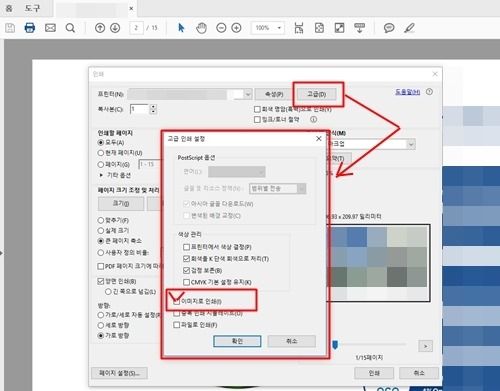Click the fit width scrolling icon
500x391 pixels.
pyautogui.click(x=299, y=28)
